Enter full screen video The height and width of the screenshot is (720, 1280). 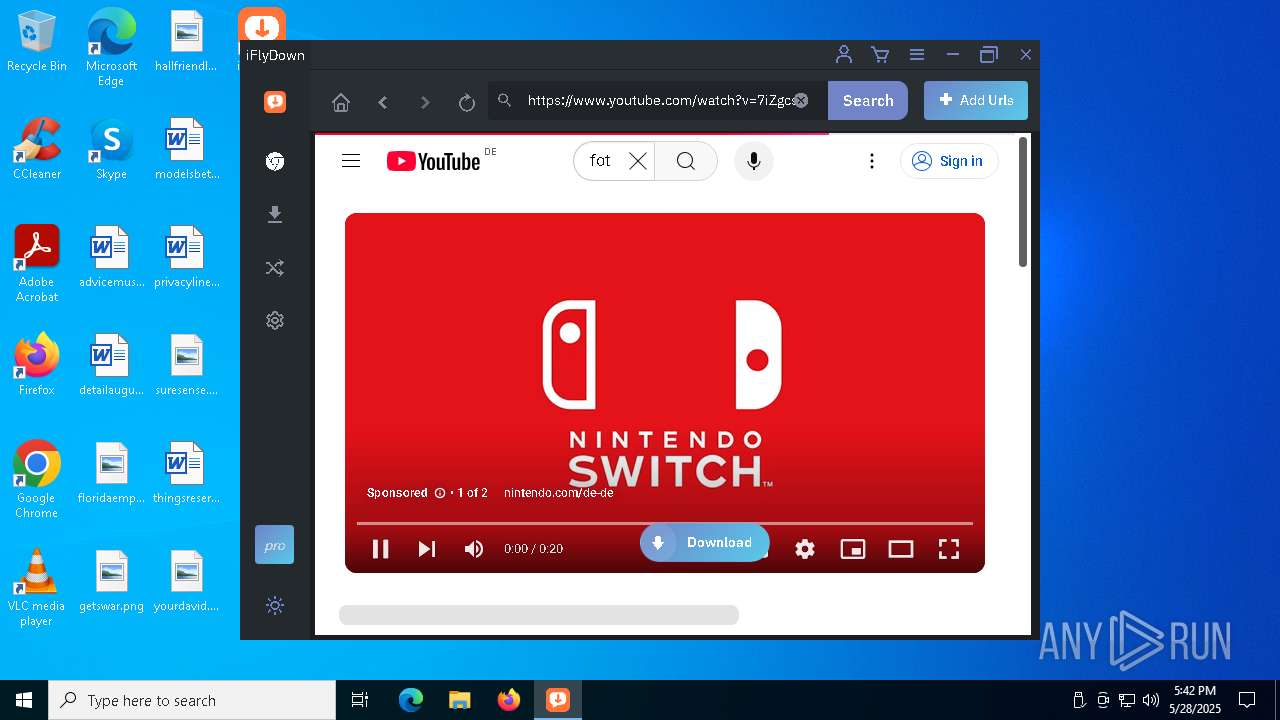tap(949, 548)
